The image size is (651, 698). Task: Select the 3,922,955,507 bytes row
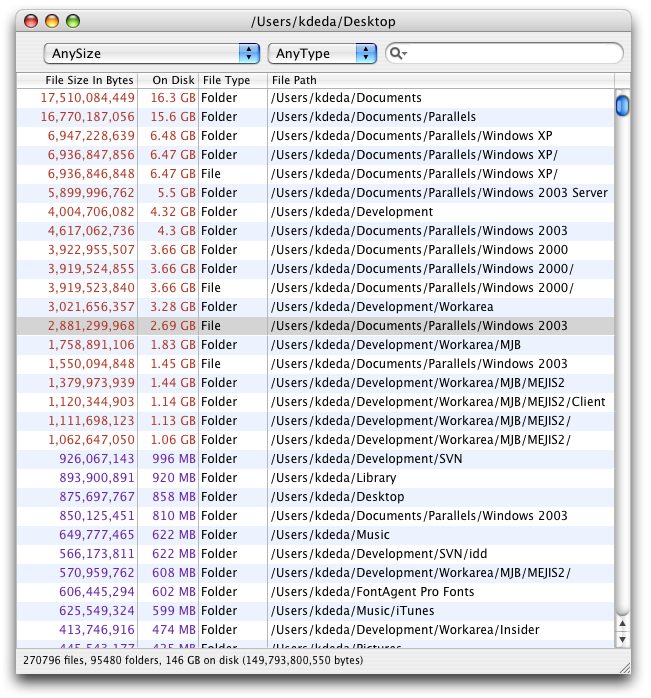[x=315, y=250]
